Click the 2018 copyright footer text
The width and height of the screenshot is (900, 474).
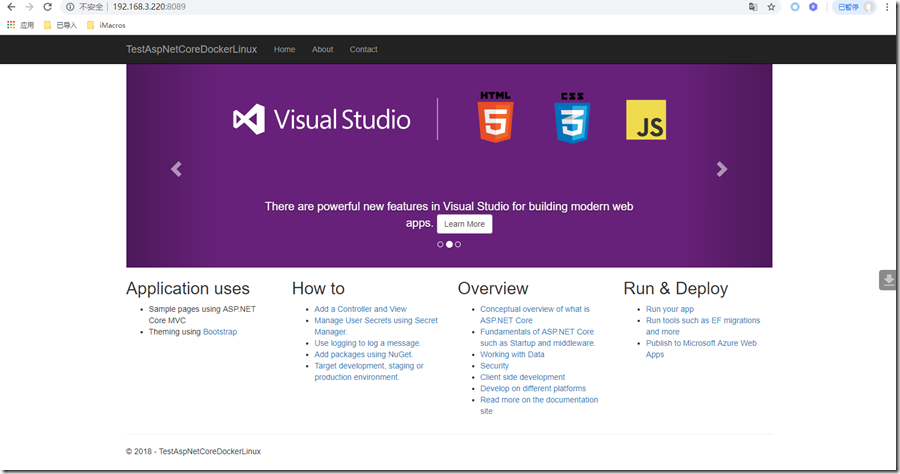193,451
